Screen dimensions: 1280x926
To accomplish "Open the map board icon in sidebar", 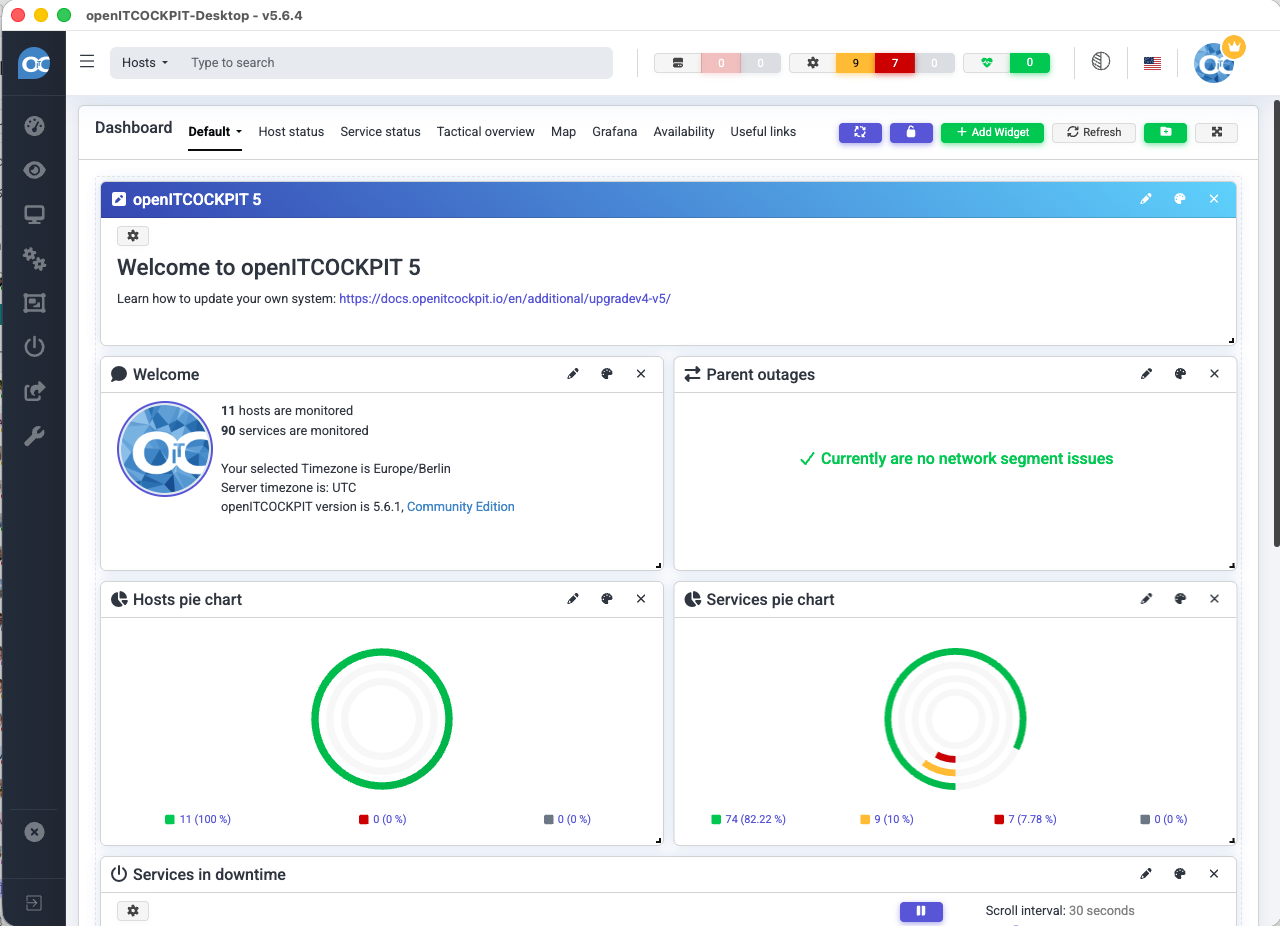I will [34, 302].
